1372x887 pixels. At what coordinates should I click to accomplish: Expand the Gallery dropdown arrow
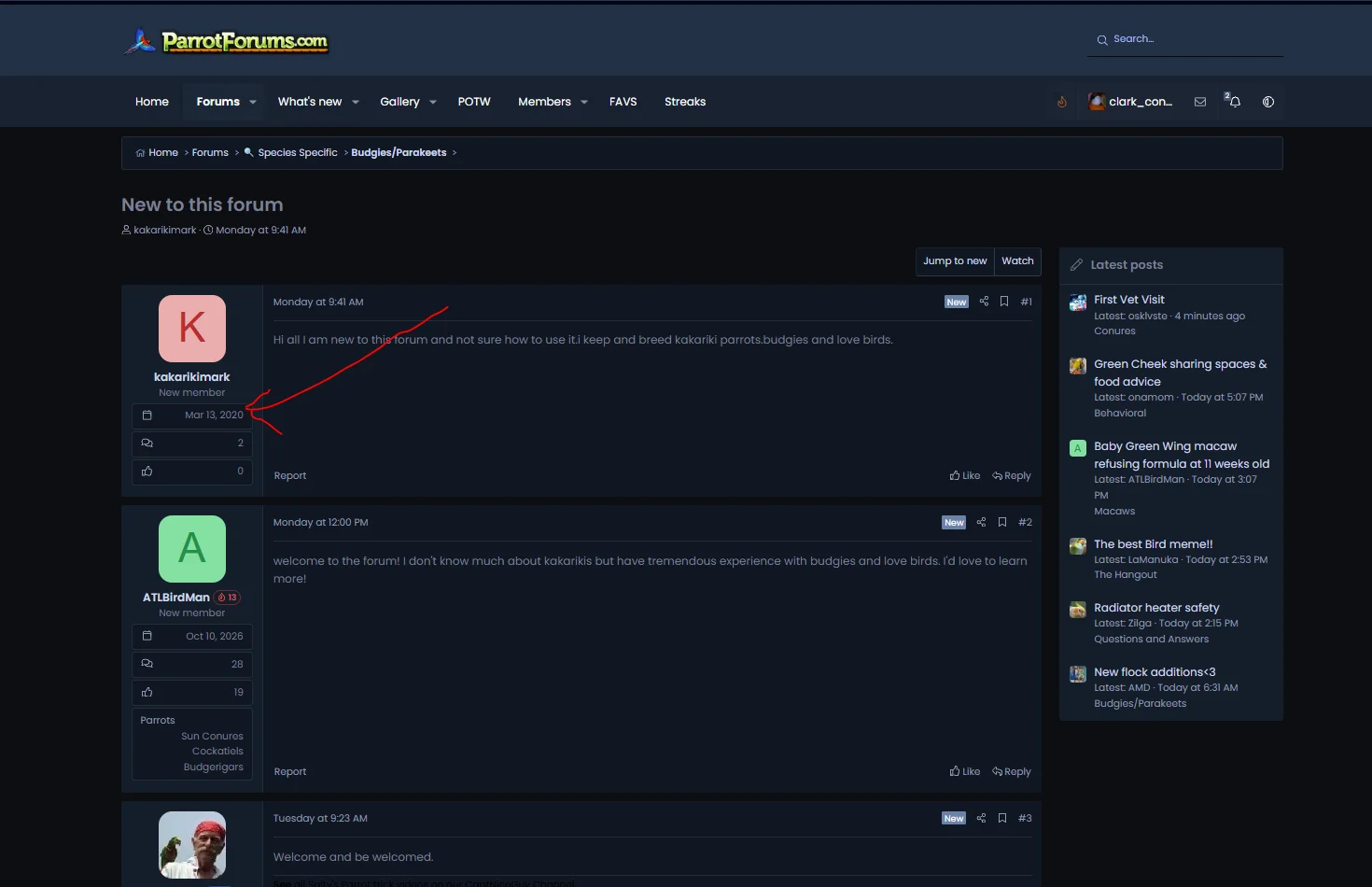pos(433,102)
